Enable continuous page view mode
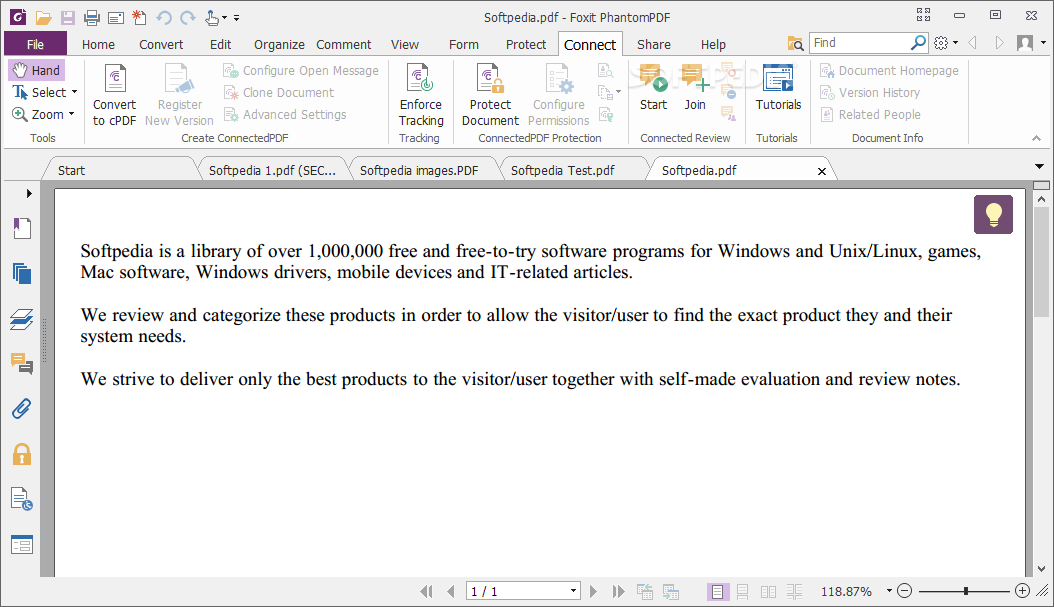Image resolution: width=1054 pixels, height=607 pixels. [743, 592]
